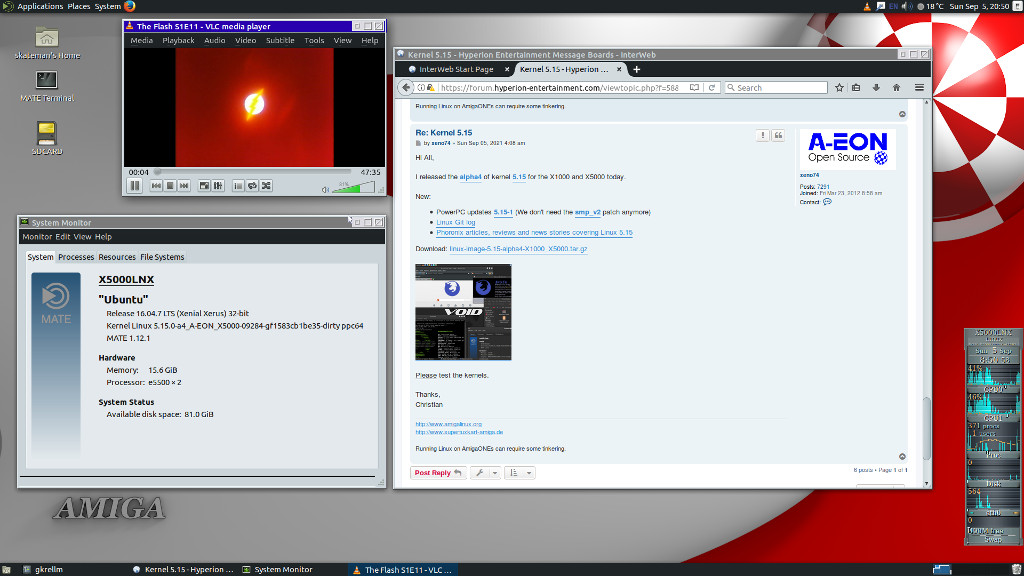Open Re: Kernel 5.15 post title link
Image resolution: width=1024 pixels, height=576 pixels.
click(x=443, y=133)
